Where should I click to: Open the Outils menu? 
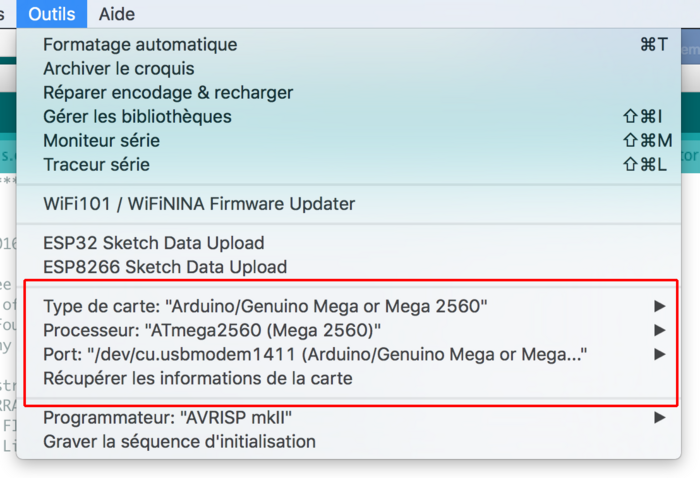tap(52, 14)
